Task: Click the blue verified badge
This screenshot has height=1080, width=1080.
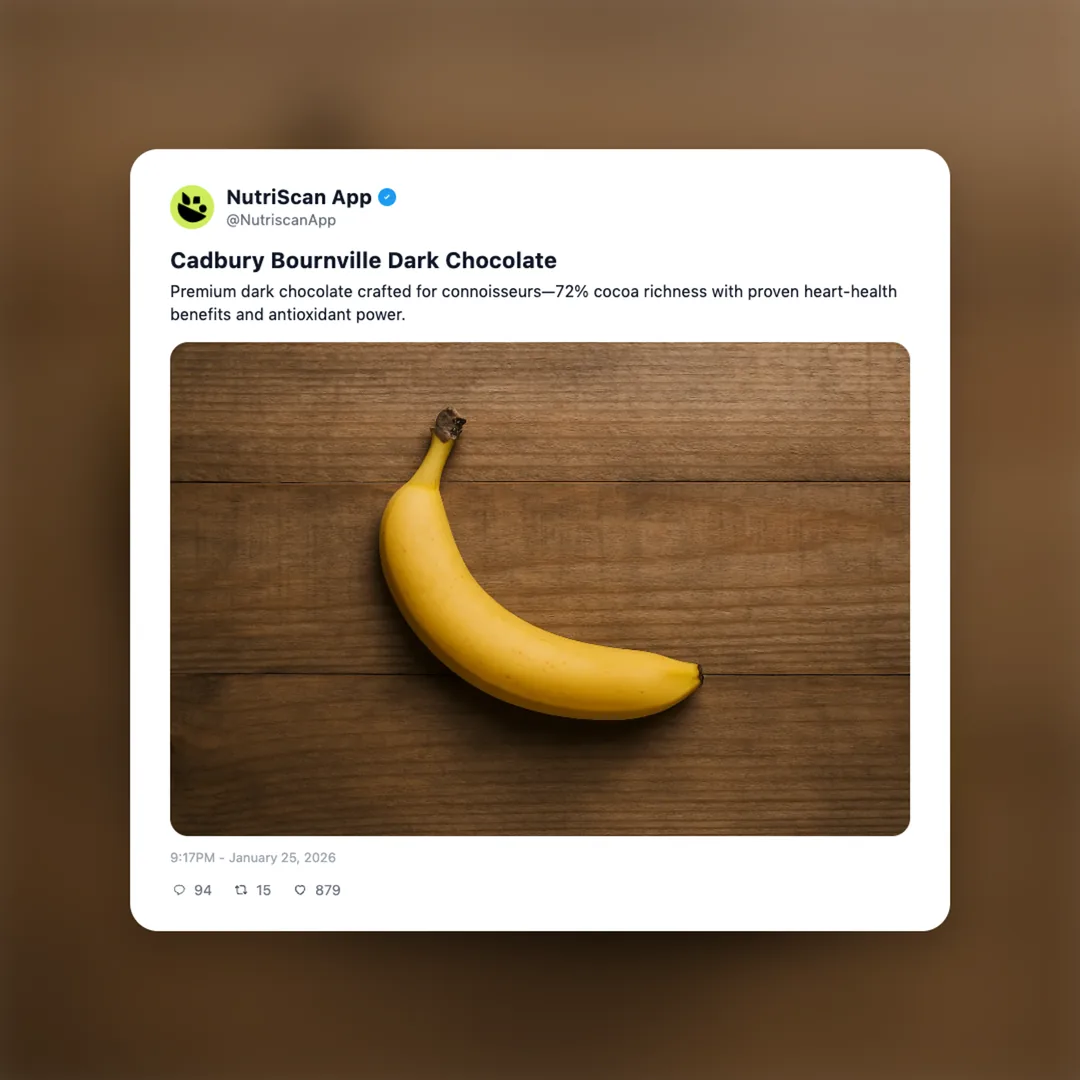Action: click(x=387, y=197)
